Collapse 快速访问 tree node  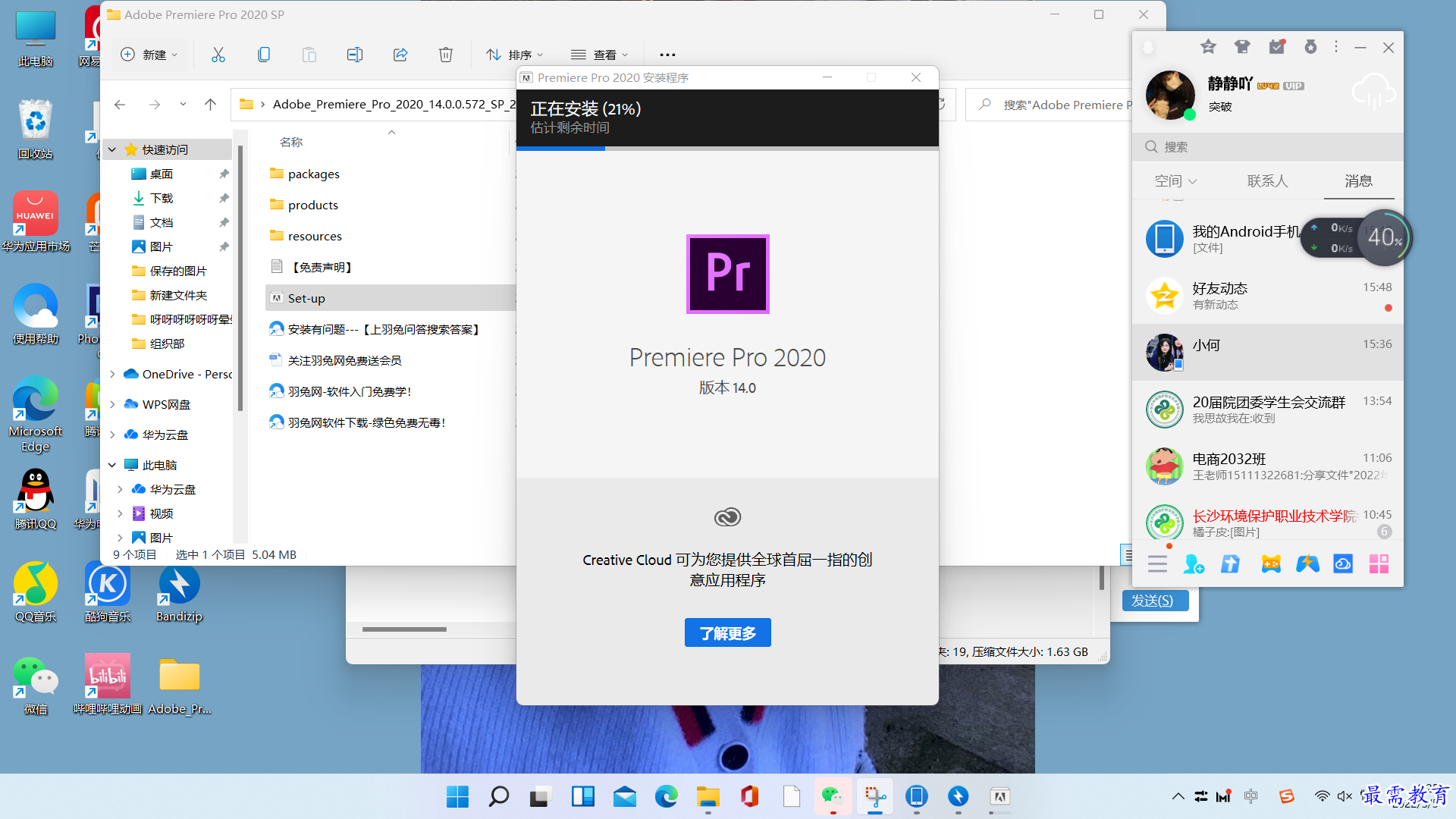click(112, 149)
